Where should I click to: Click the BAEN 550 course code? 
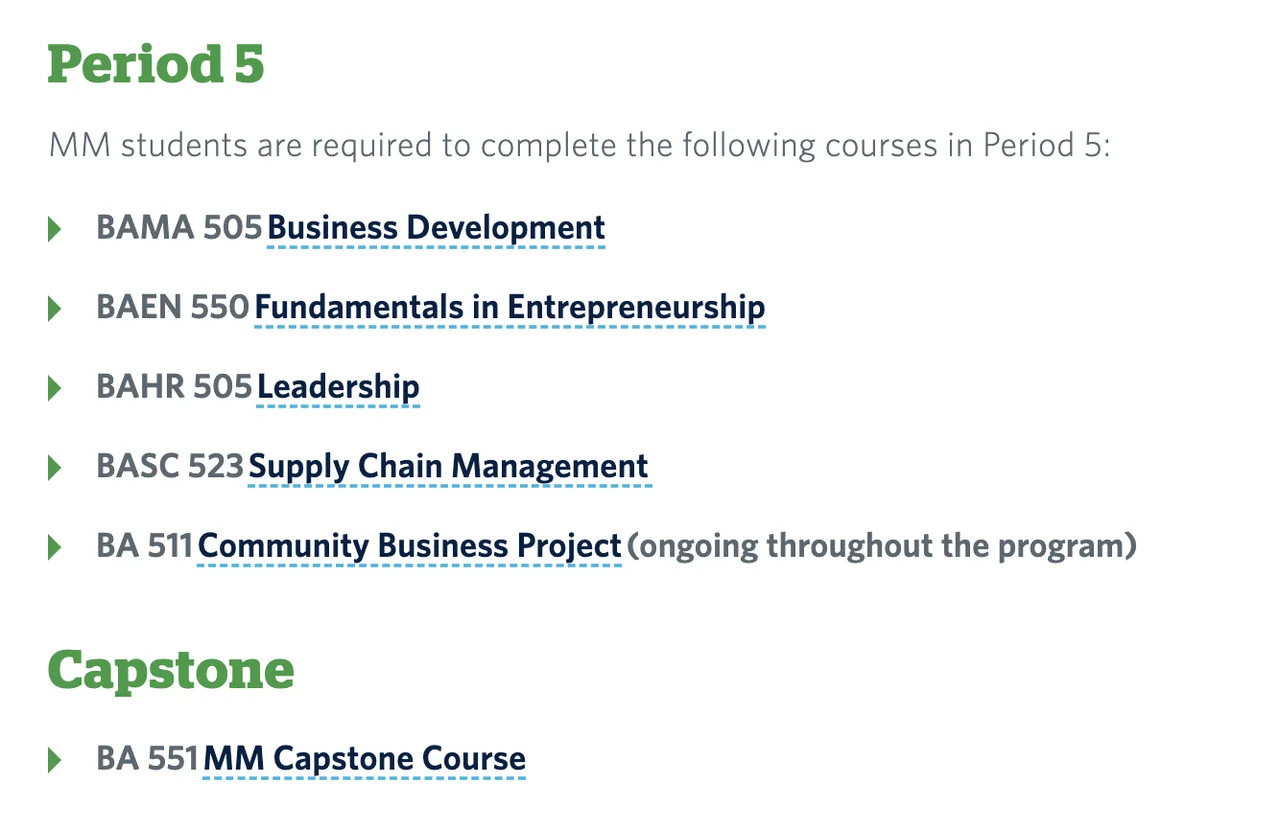[172, 307]
